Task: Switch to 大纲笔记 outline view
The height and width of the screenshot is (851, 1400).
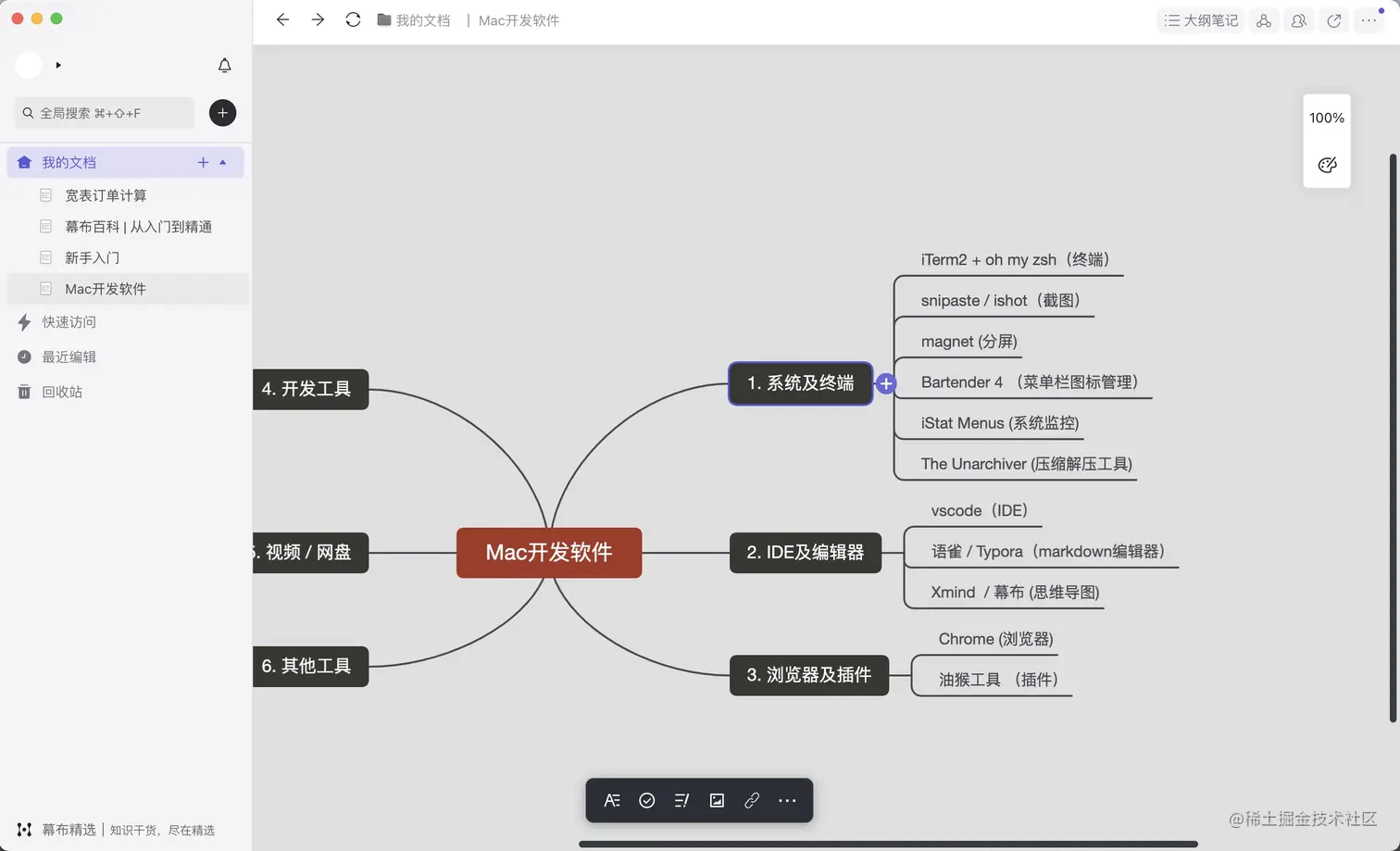Action: click(x=1200, y=20)
